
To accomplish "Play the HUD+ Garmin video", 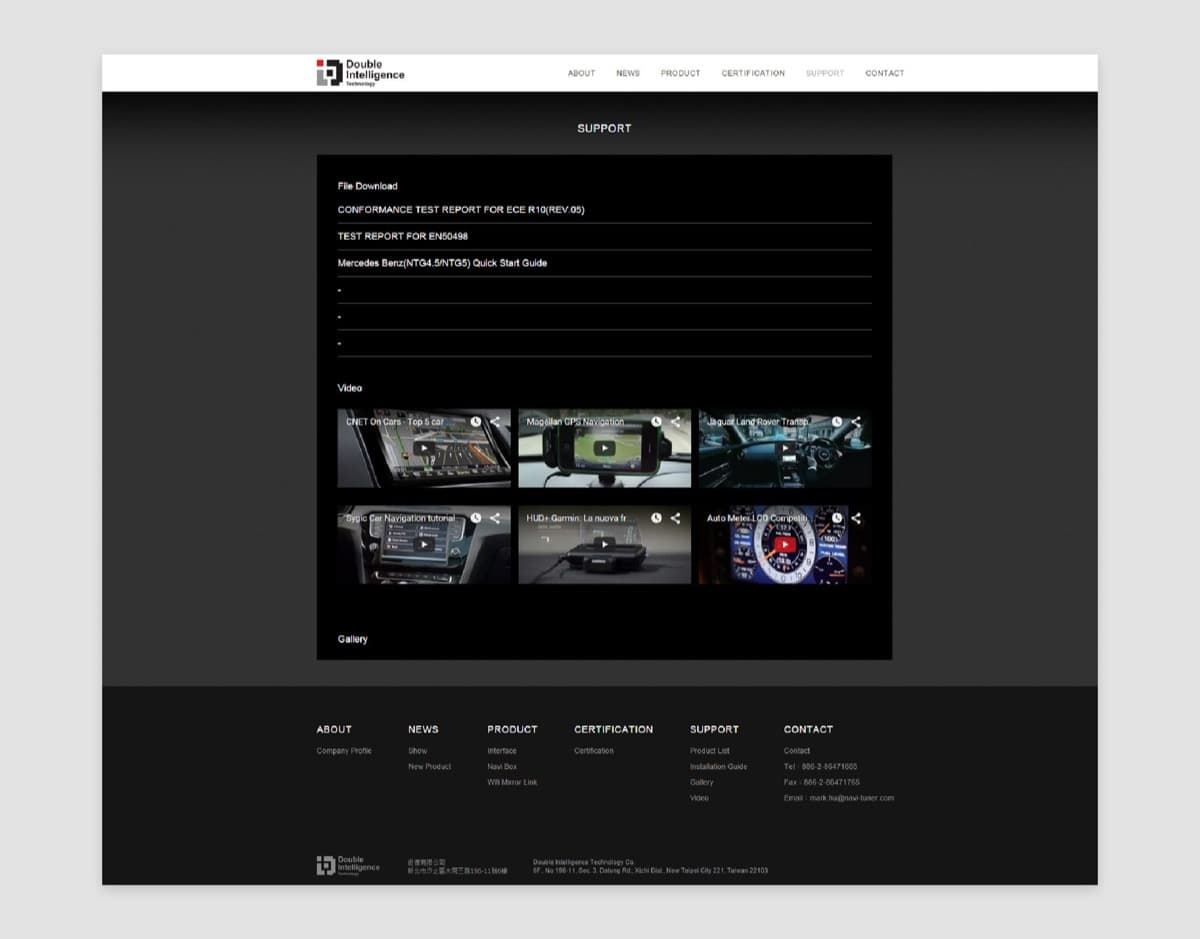I will click(604, 545).
